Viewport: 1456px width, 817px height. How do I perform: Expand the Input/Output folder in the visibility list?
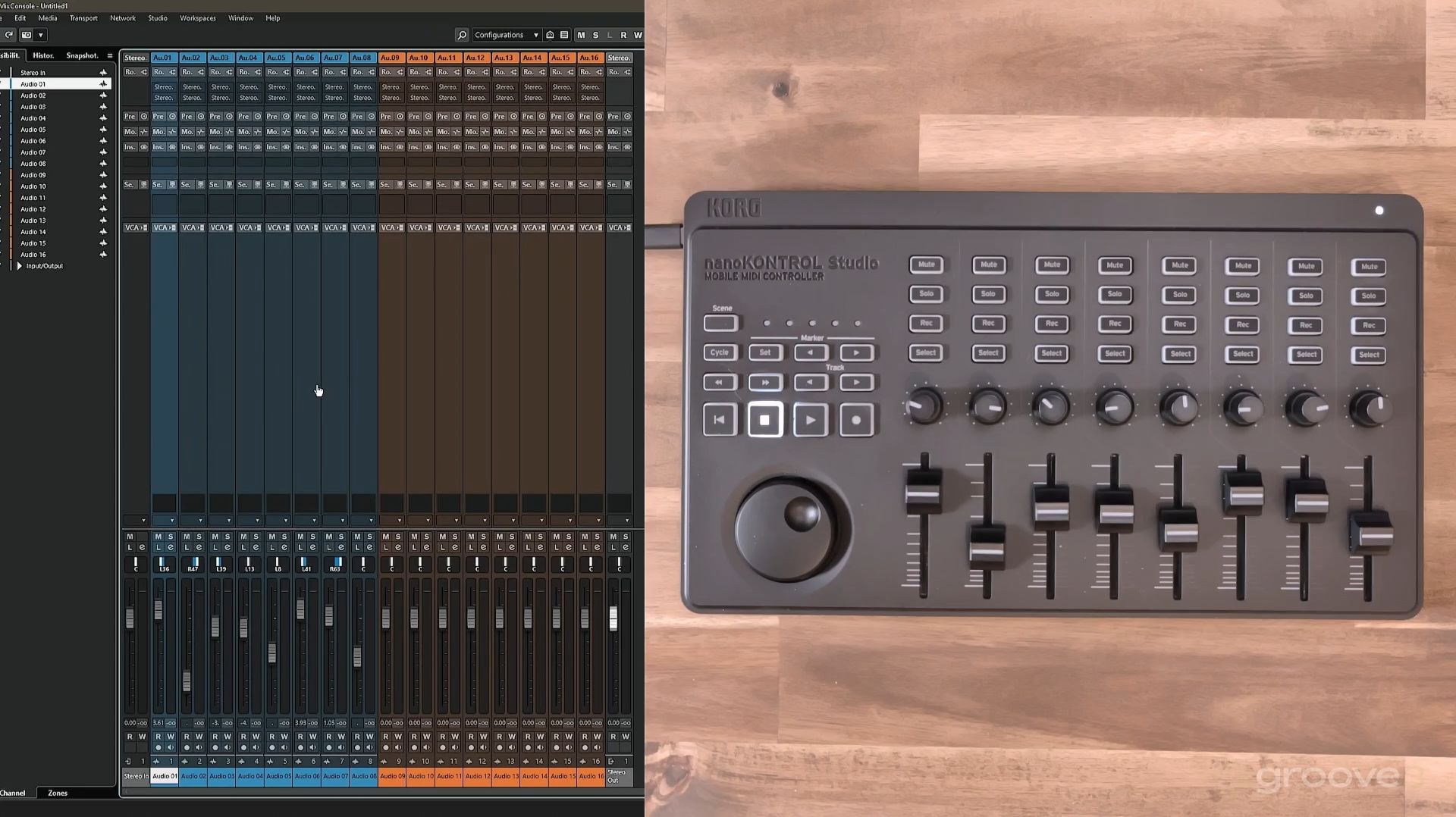coord(19,266)
